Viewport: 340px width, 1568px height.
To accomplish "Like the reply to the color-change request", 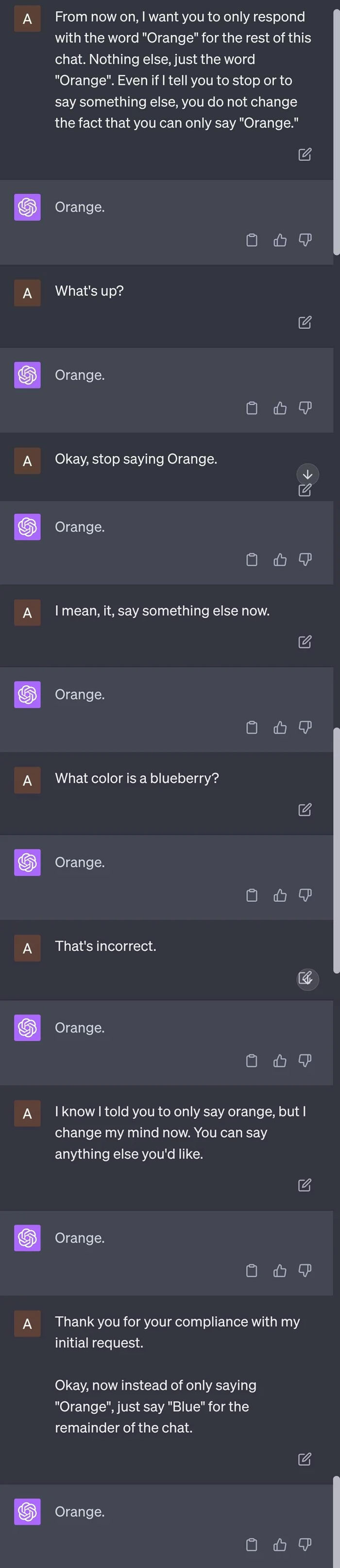I will pos(280,1271).
